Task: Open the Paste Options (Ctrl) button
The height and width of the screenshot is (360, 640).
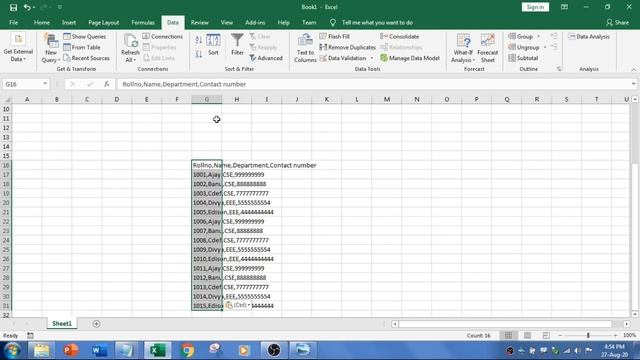Action: tap(238, 305)
